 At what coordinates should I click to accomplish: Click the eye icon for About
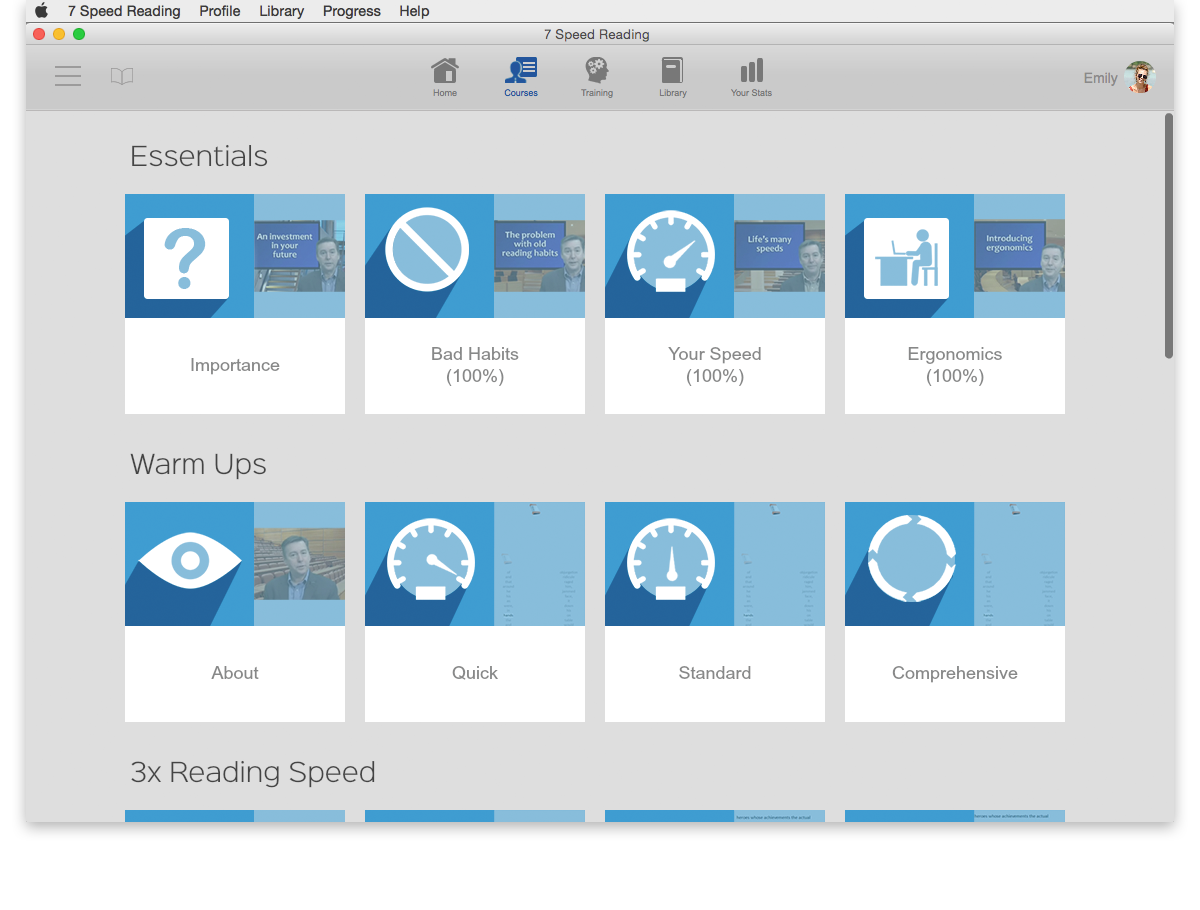click(190, 559)
